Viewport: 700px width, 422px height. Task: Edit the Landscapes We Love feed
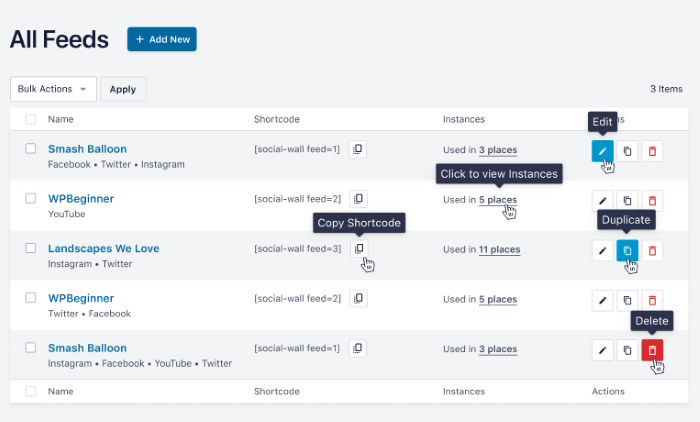603,251
